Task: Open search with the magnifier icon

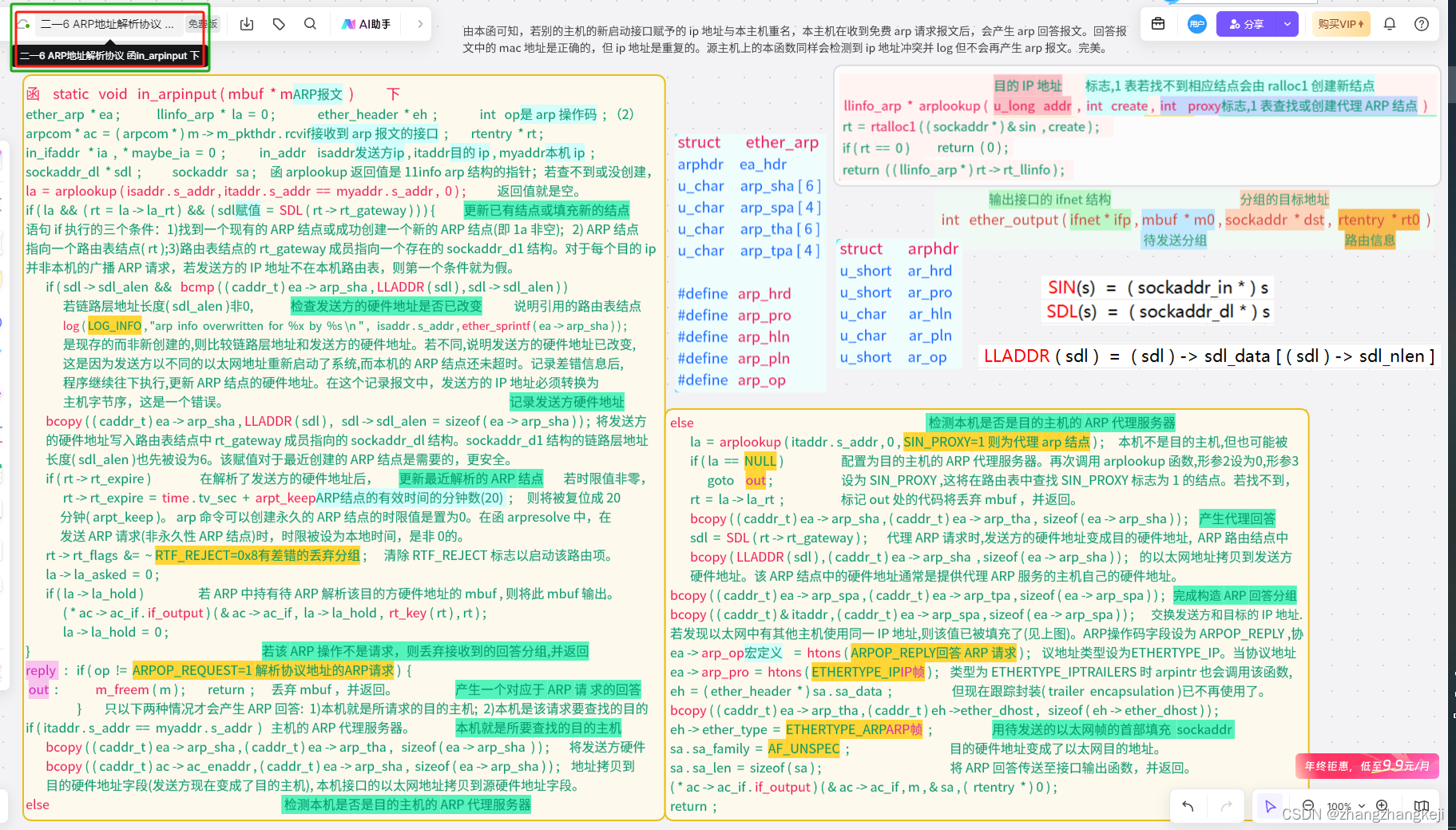Action: [x=310, y=24]
